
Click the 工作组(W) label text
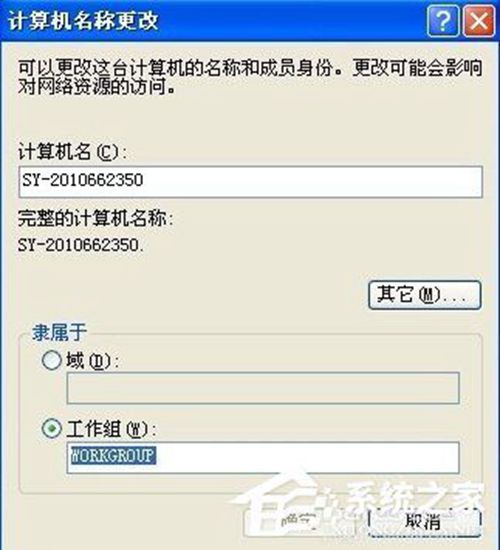click(x=111, y=429)
